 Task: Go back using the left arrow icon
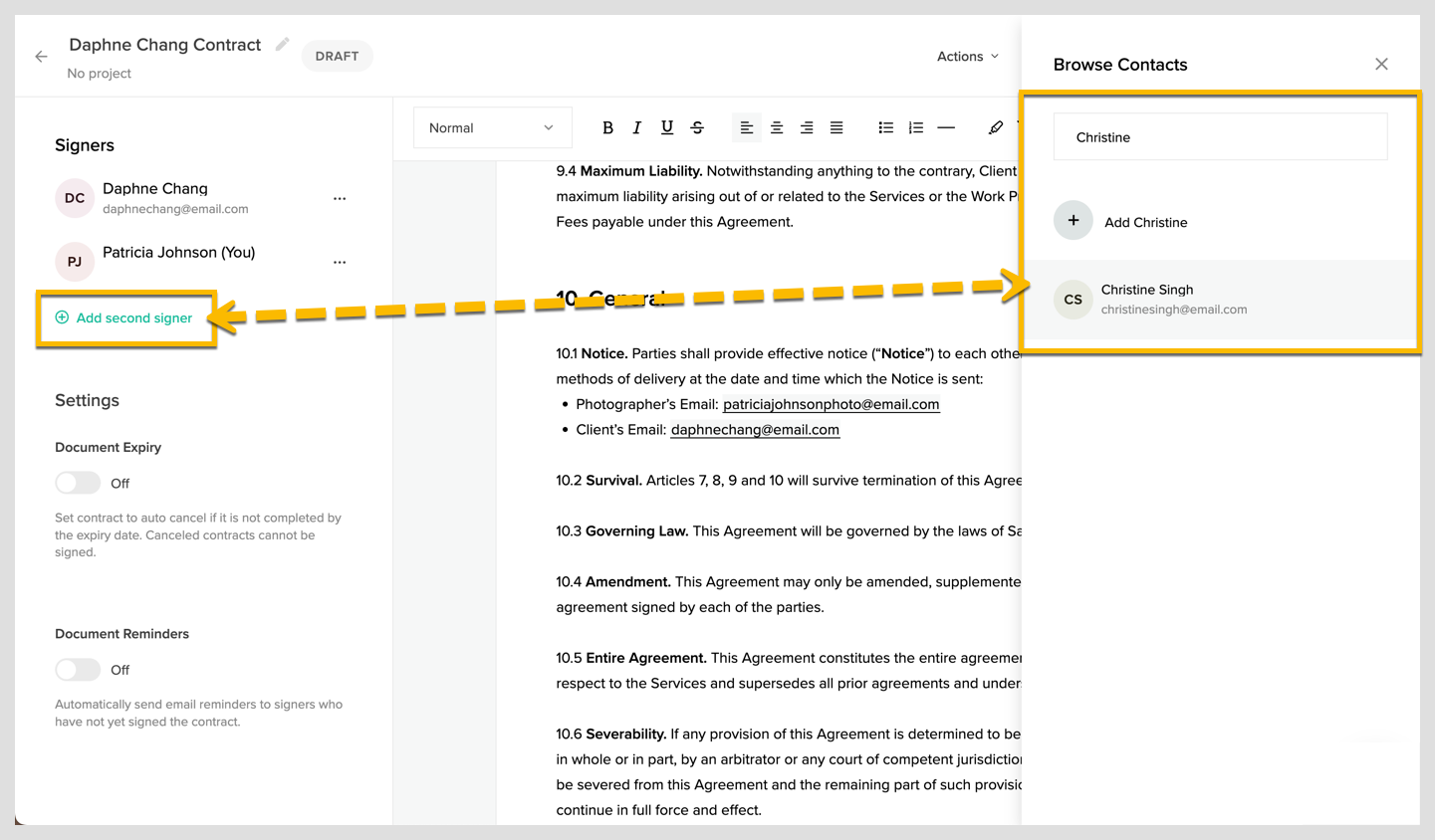click(x=41, y=57)
